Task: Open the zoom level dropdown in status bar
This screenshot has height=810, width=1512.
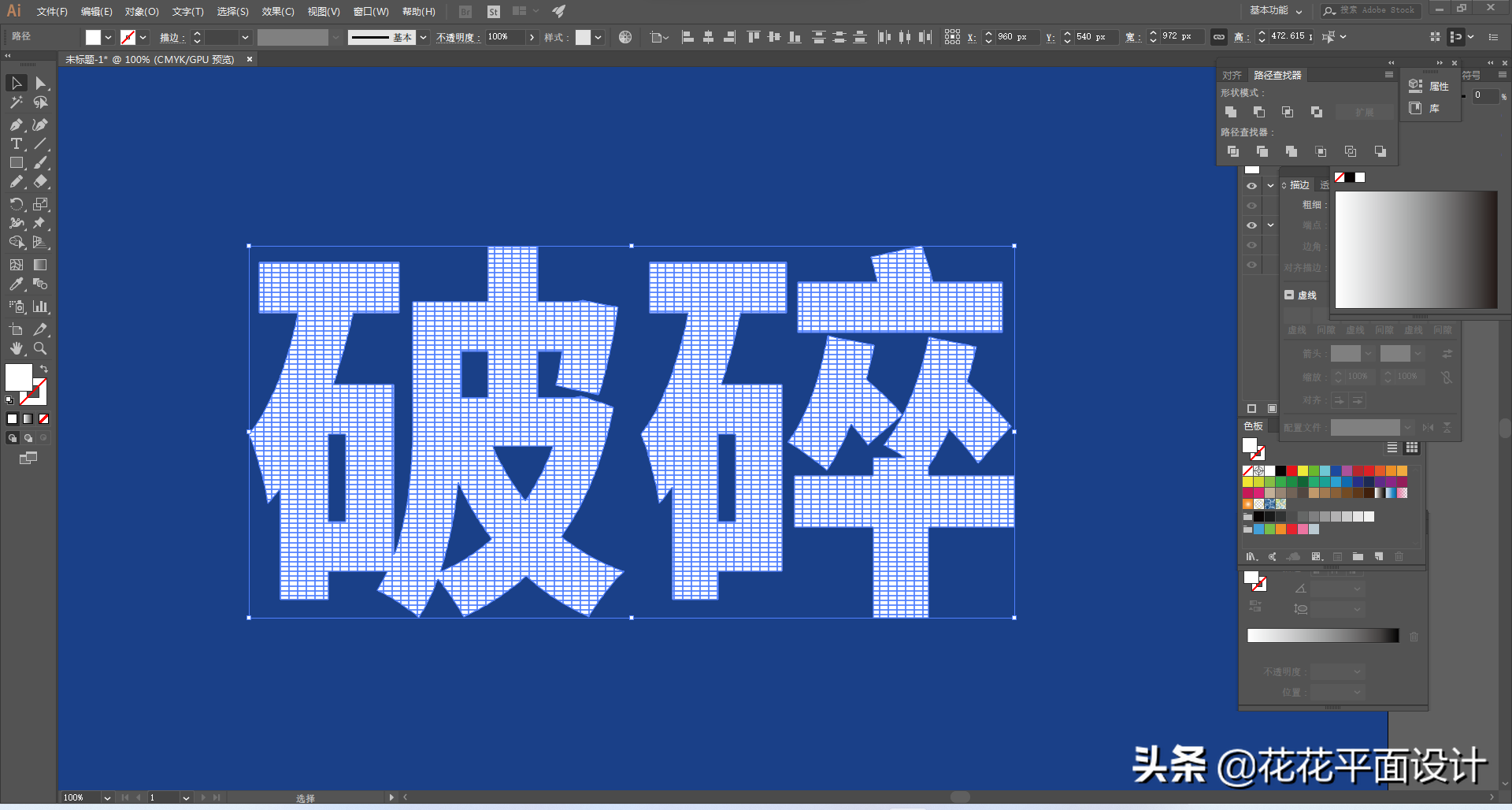Action: (x=107, y=797)
